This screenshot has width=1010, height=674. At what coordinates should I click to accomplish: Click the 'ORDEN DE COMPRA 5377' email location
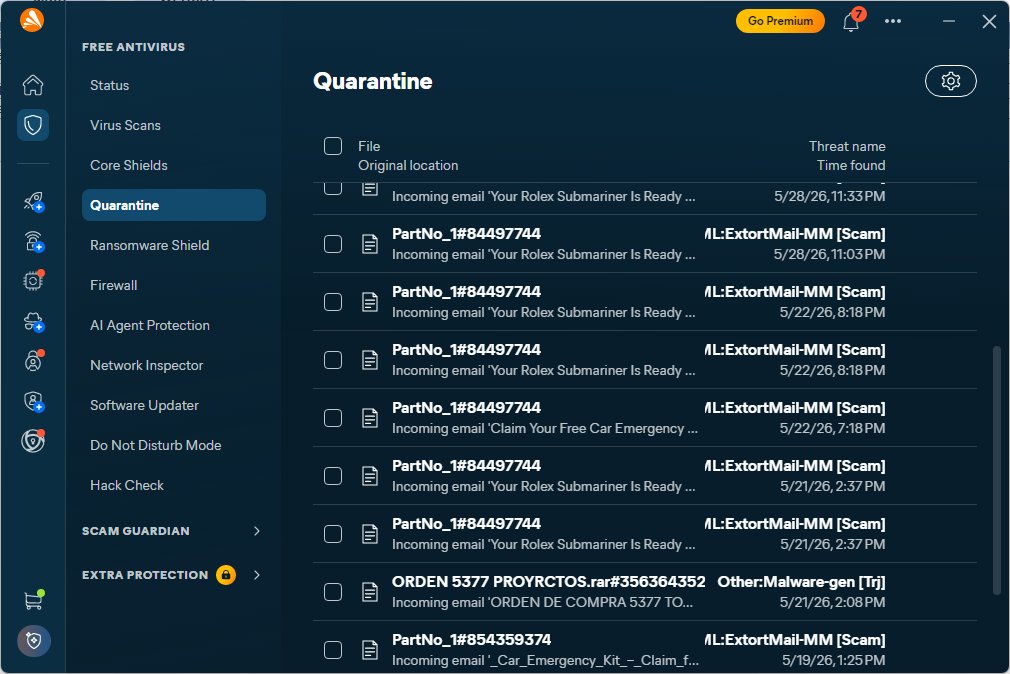(542, 602)
